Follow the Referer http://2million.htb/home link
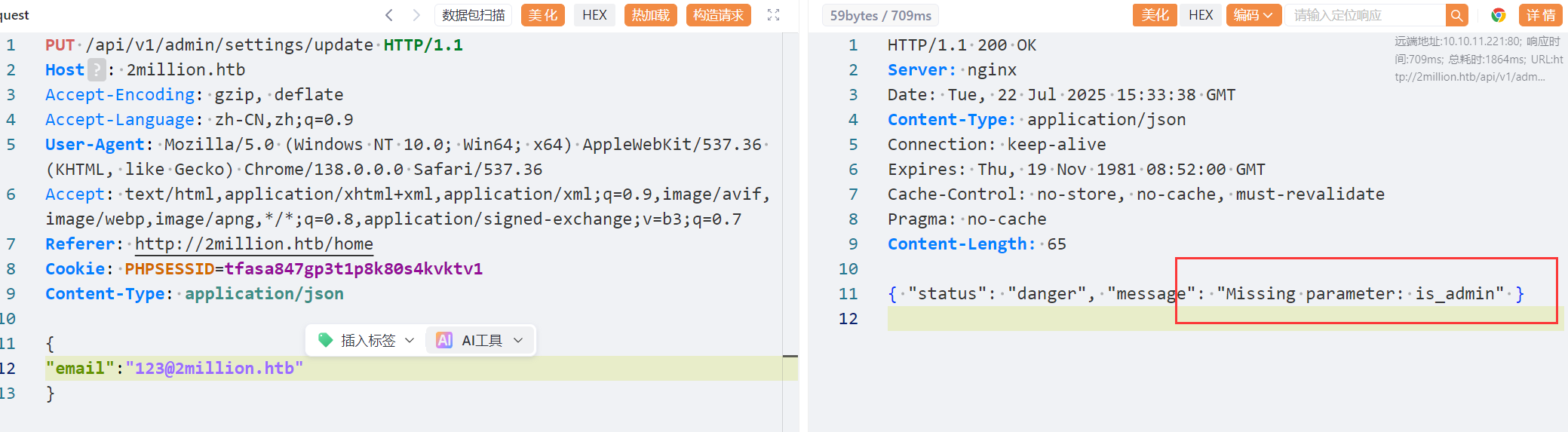Viewport: 1568px width, 432px height. (253, 244)
